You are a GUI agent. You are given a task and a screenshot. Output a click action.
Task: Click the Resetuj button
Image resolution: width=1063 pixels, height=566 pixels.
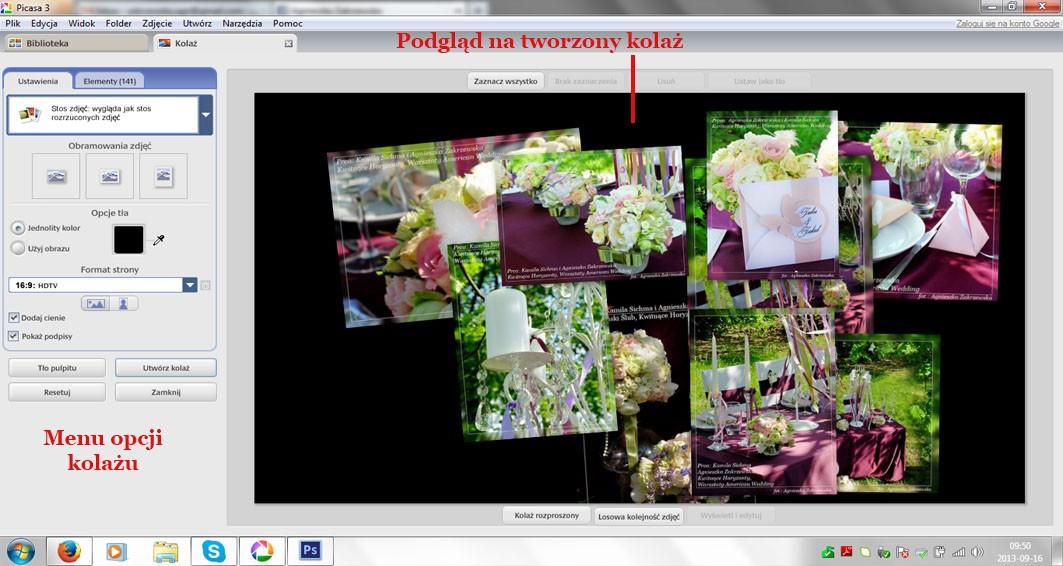[57, 392]
